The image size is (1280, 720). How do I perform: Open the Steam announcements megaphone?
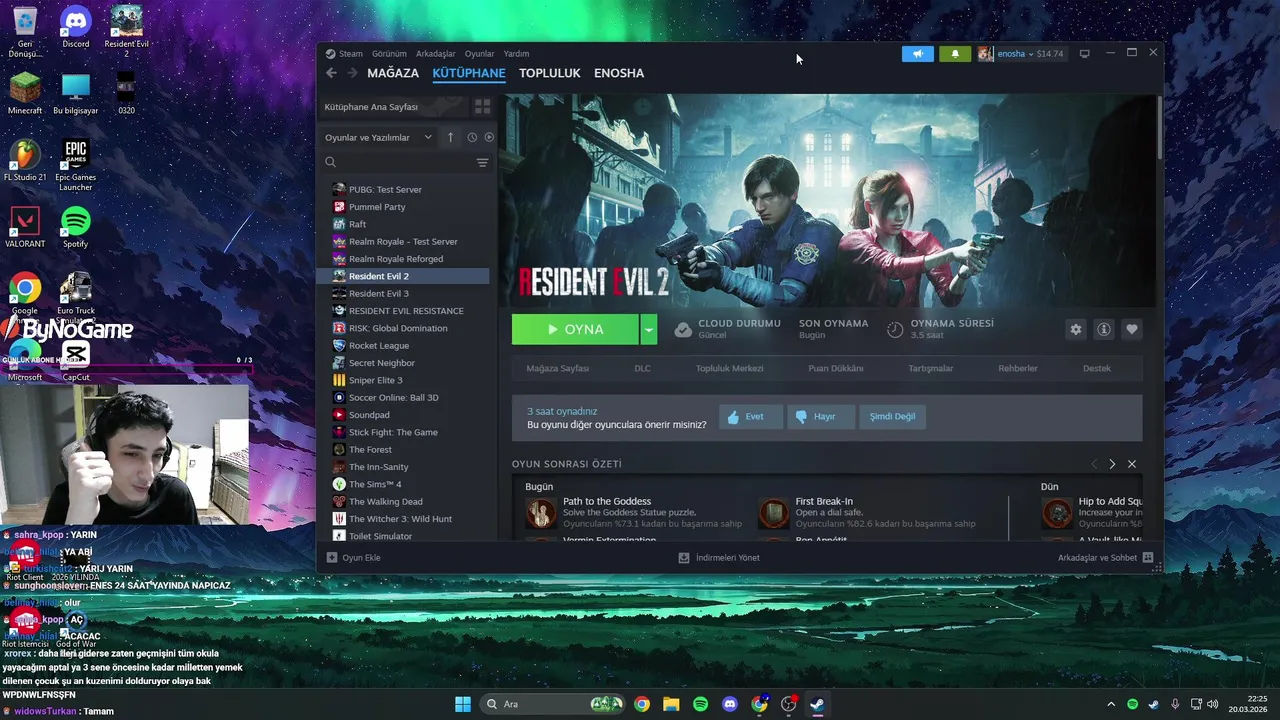click(917, 54)
